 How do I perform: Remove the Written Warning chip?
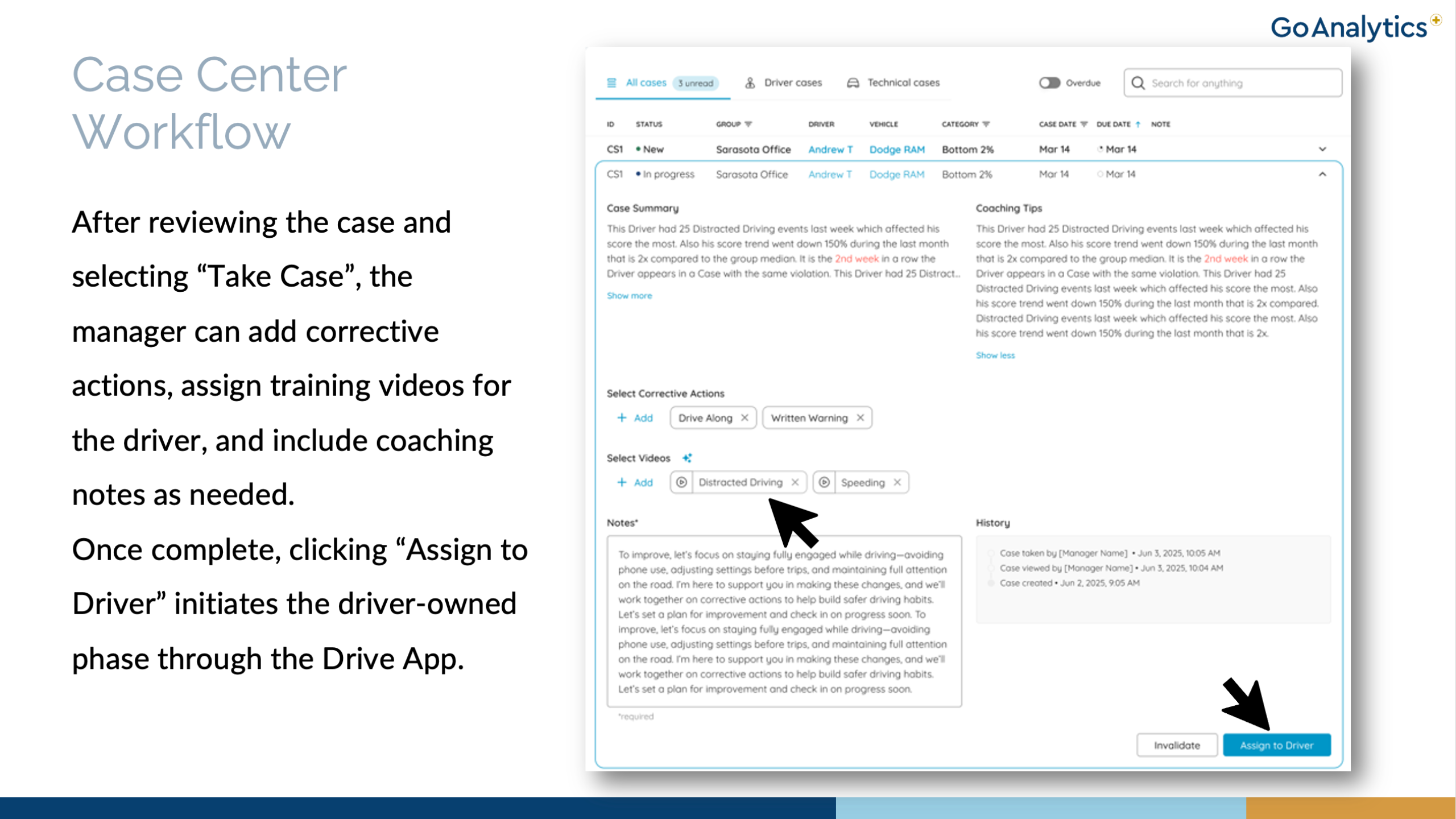pos(861,418)
